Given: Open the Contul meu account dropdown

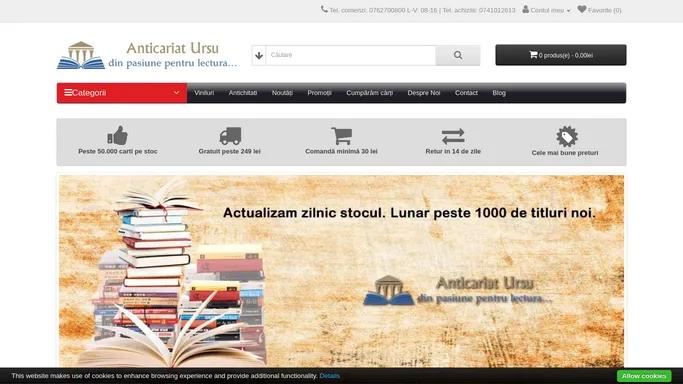Looking at the screenshot, I should (x=546, y=10).
